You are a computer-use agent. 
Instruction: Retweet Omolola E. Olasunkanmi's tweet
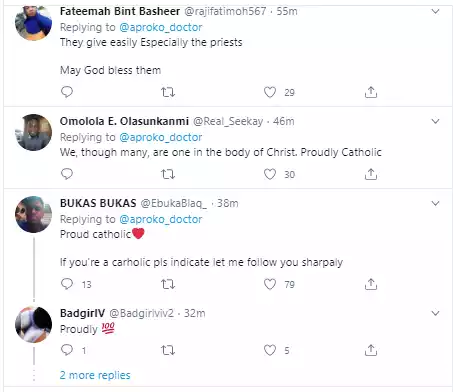coord(168,174)
